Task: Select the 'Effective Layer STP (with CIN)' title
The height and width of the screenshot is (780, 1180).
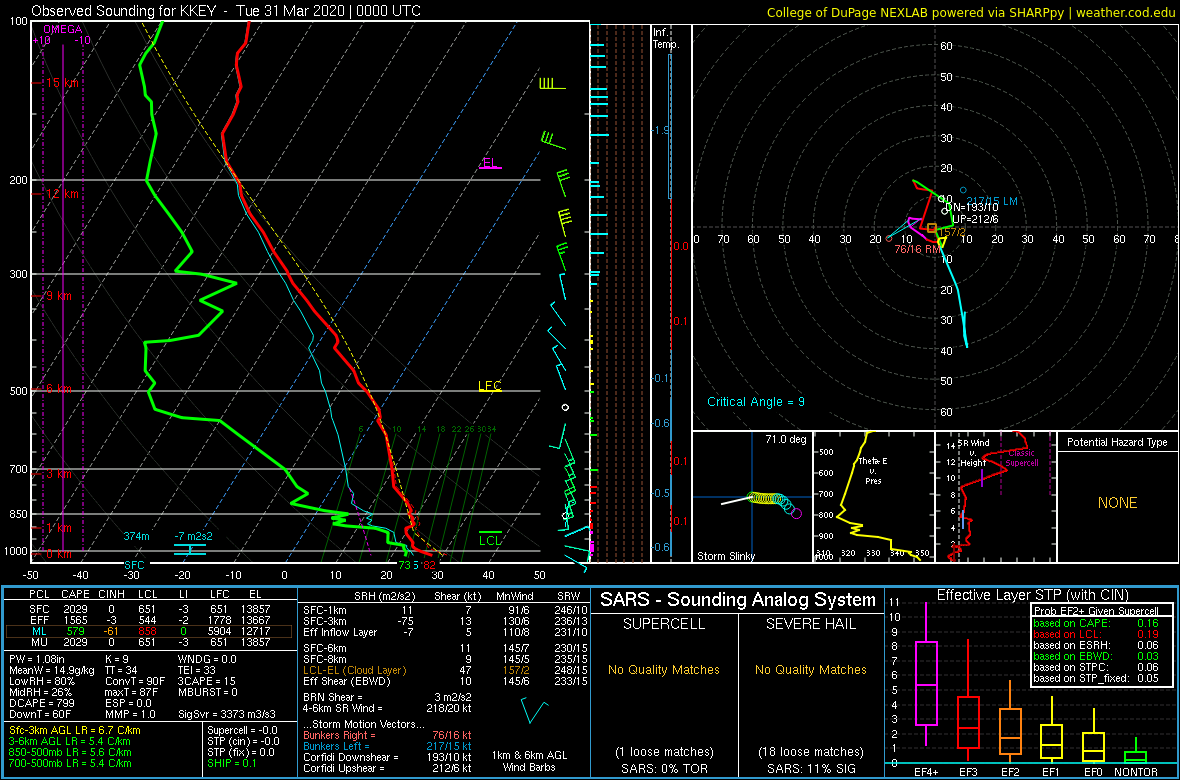Action: coord(1032,595)
